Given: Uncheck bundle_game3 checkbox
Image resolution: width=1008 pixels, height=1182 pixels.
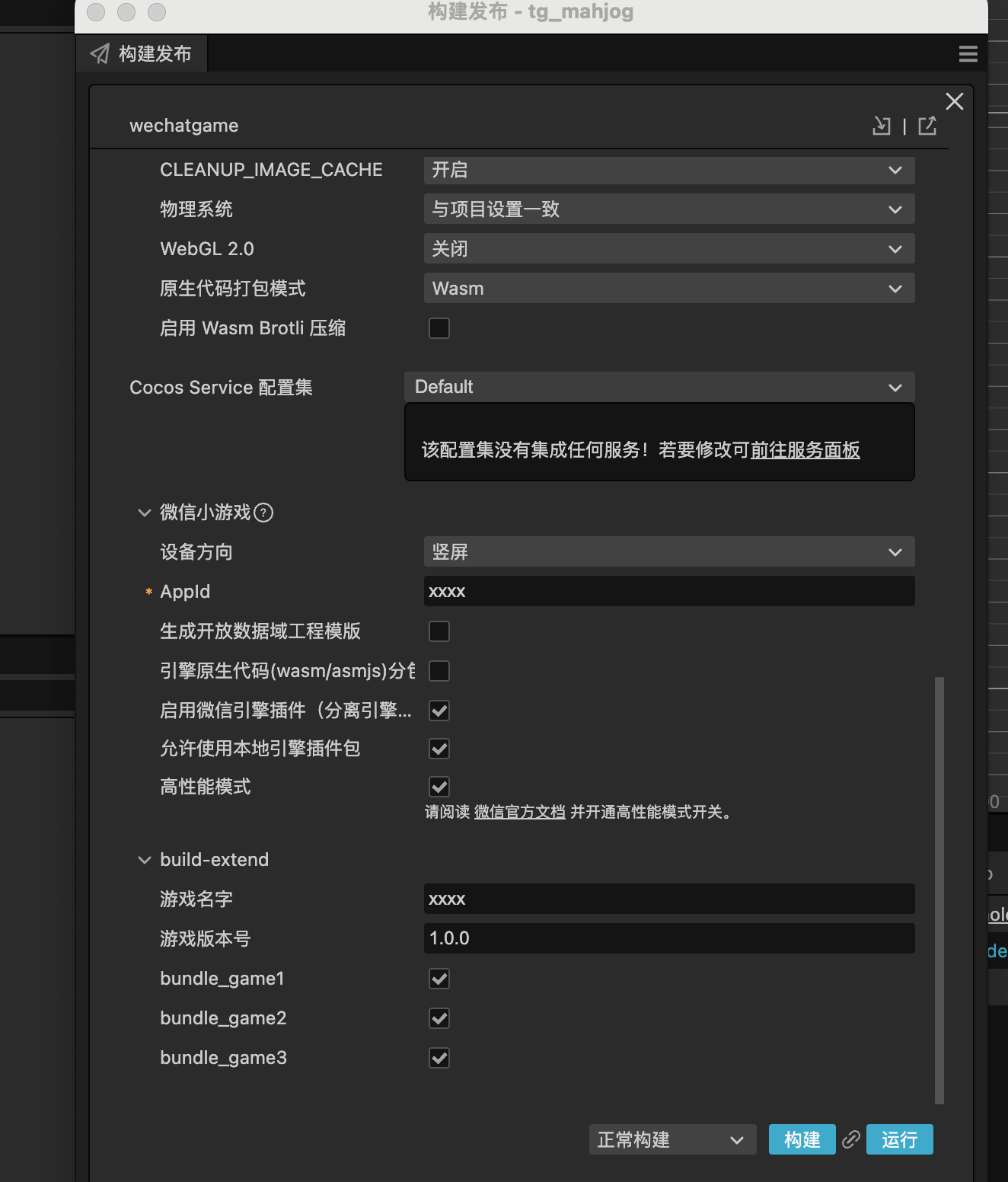Looking at the screenshot, I should pyautogui.click(x=439, y=1058).
